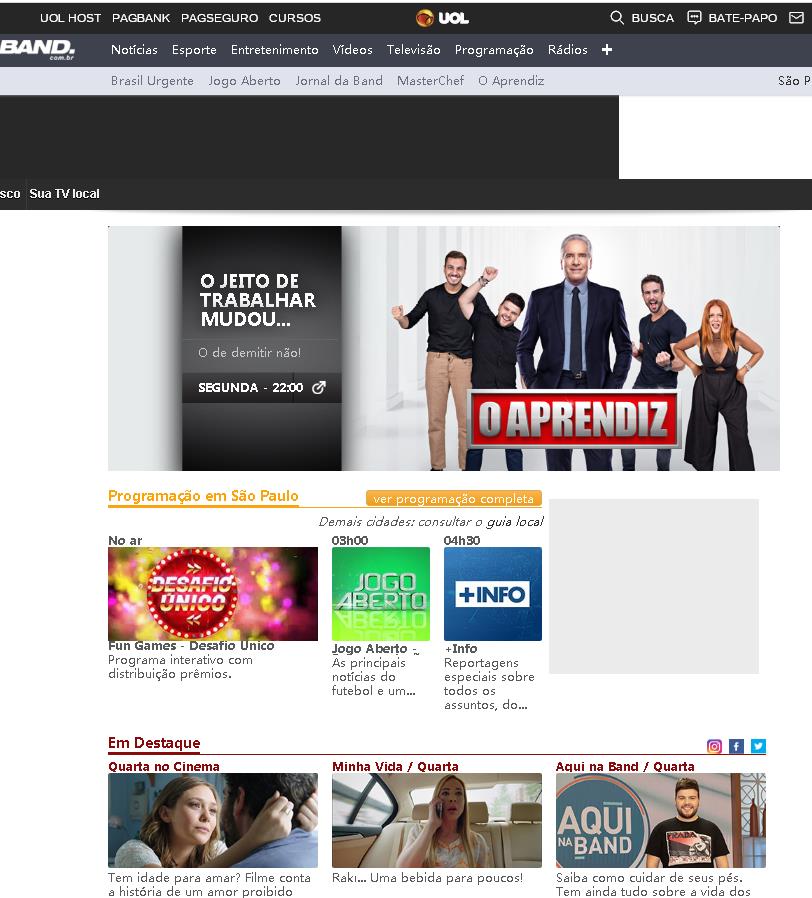Open the Jogo Aberto link in sub-navigation
812x898 pixels.
click(245, 81)
